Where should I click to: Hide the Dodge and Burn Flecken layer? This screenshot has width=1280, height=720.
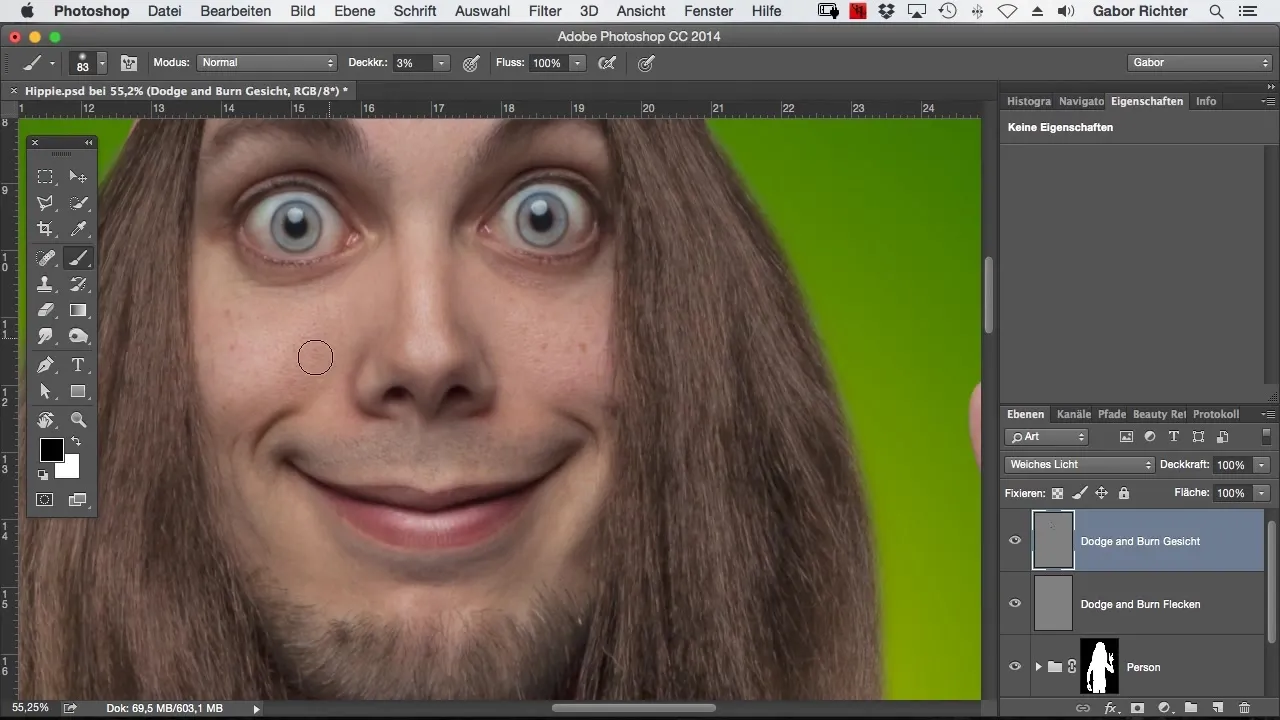1015,604
